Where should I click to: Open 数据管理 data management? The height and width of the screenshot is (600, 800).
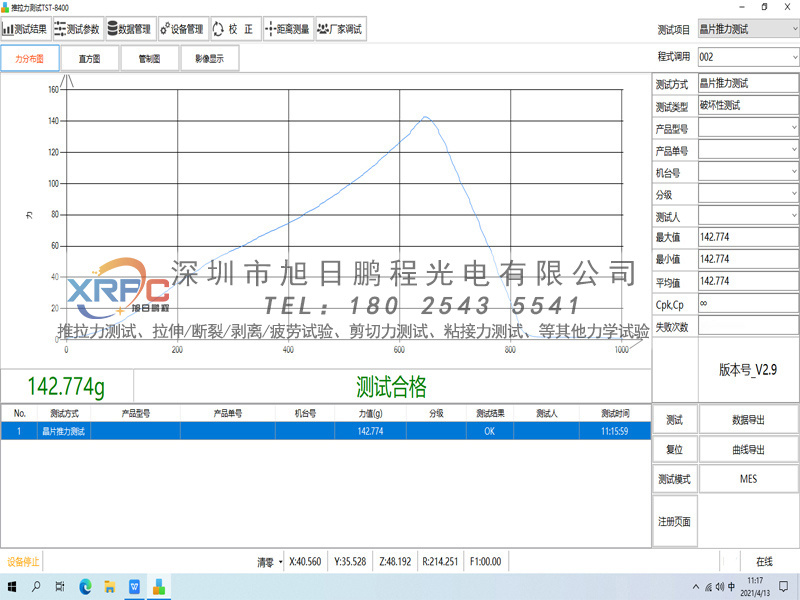click(130, 29)
